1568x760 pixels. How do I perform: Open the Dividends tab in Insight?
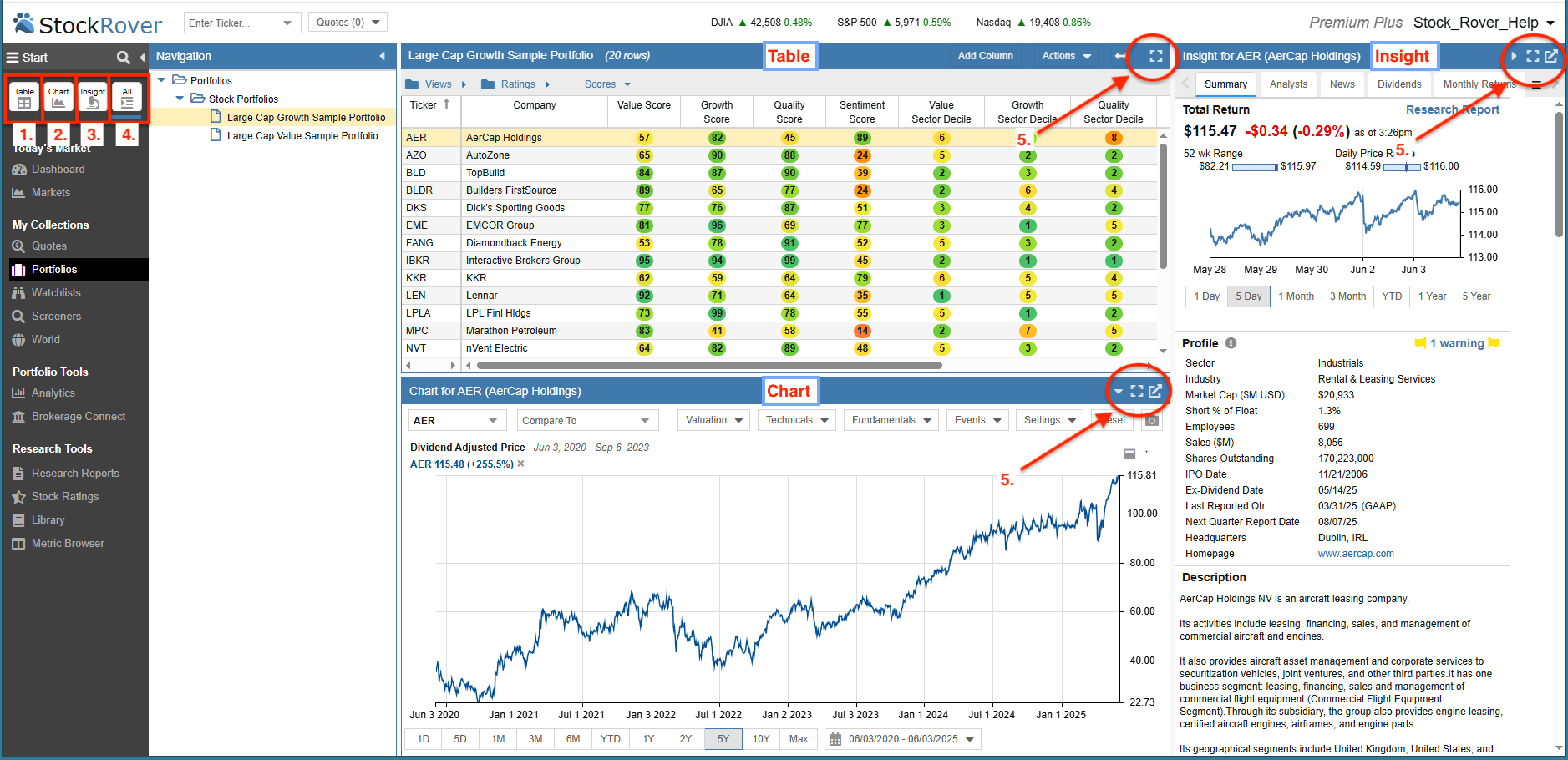pos(1399,84)
